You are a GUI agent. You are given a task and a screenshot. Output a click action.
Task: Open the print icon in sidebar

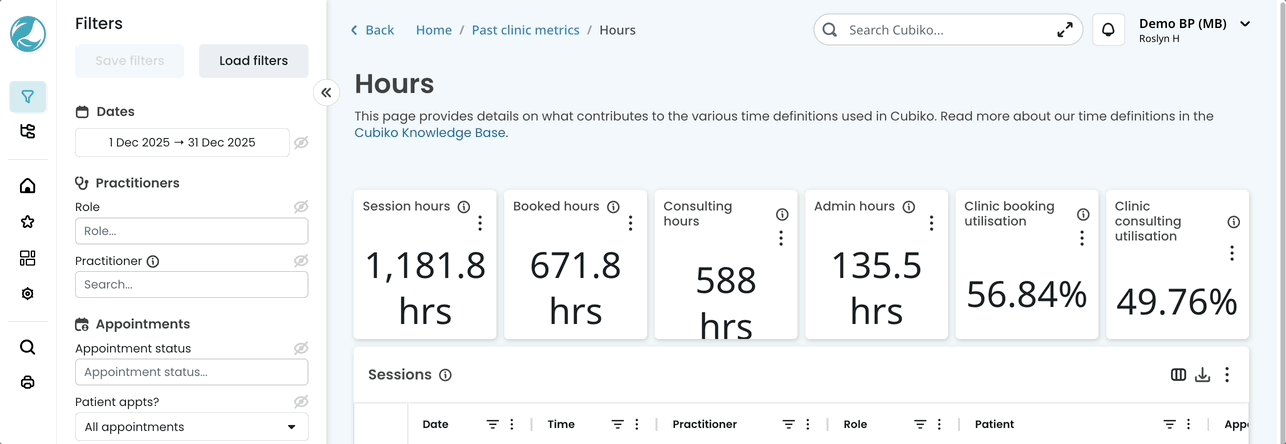pyautogui.click(x=28, y=383)
